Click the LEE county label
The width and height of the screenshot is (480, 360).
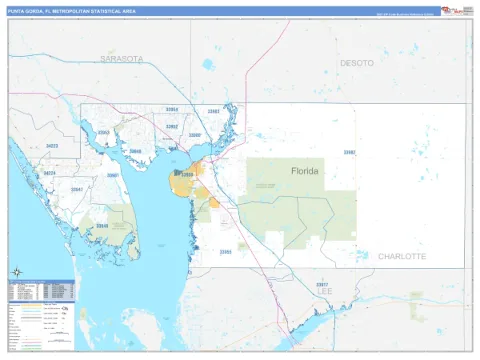(325, 291)
